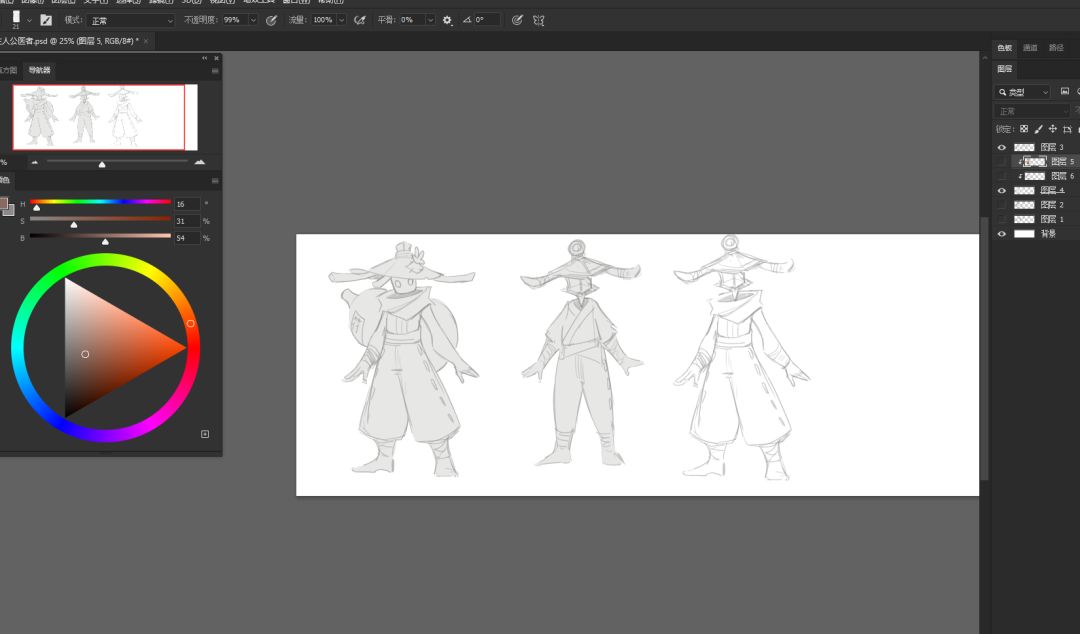Click the symmetry butterfly icon
The height and width of the screenshot is (634, 1080).
[x=539, y=20]
